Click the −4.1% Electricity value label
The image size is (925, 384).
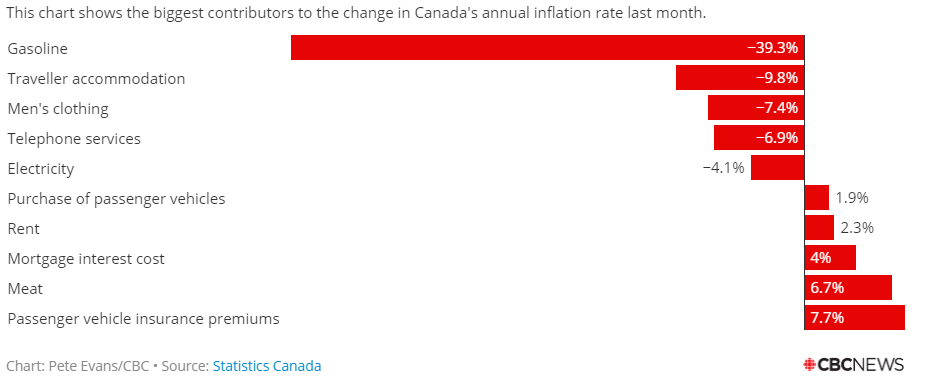[723, 168]
